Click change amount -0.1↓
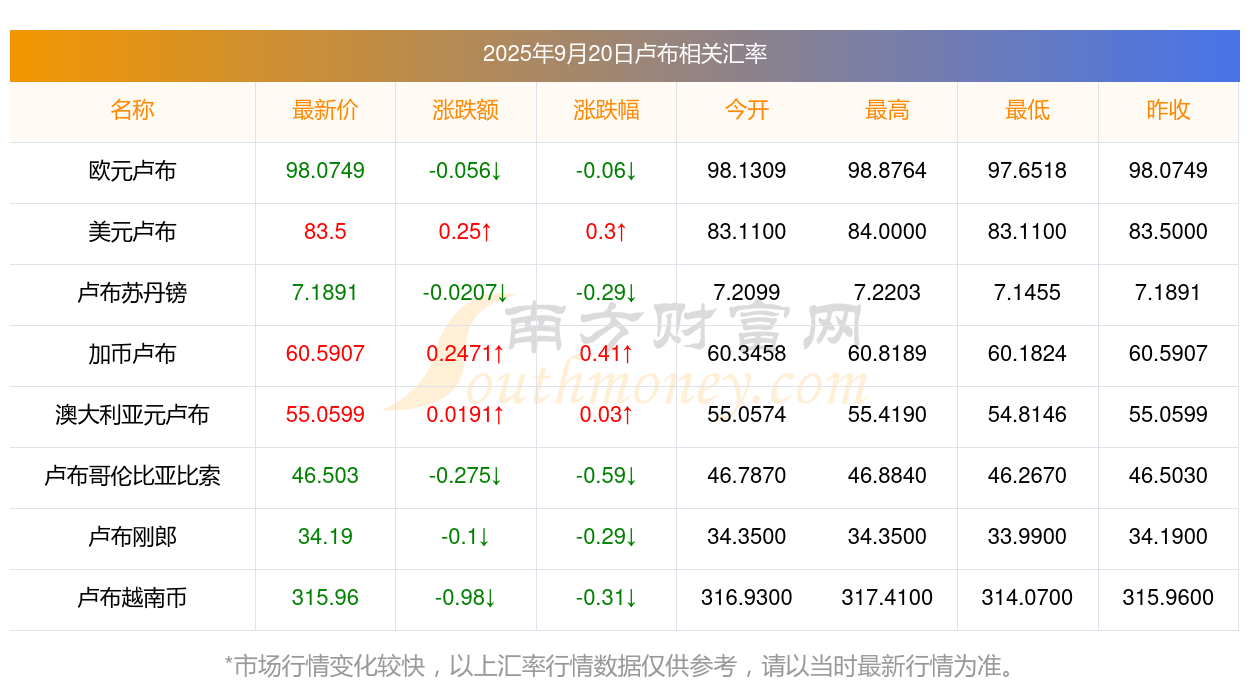Image resolution: width=1250 pixels, height=698 pixels. 466,537
